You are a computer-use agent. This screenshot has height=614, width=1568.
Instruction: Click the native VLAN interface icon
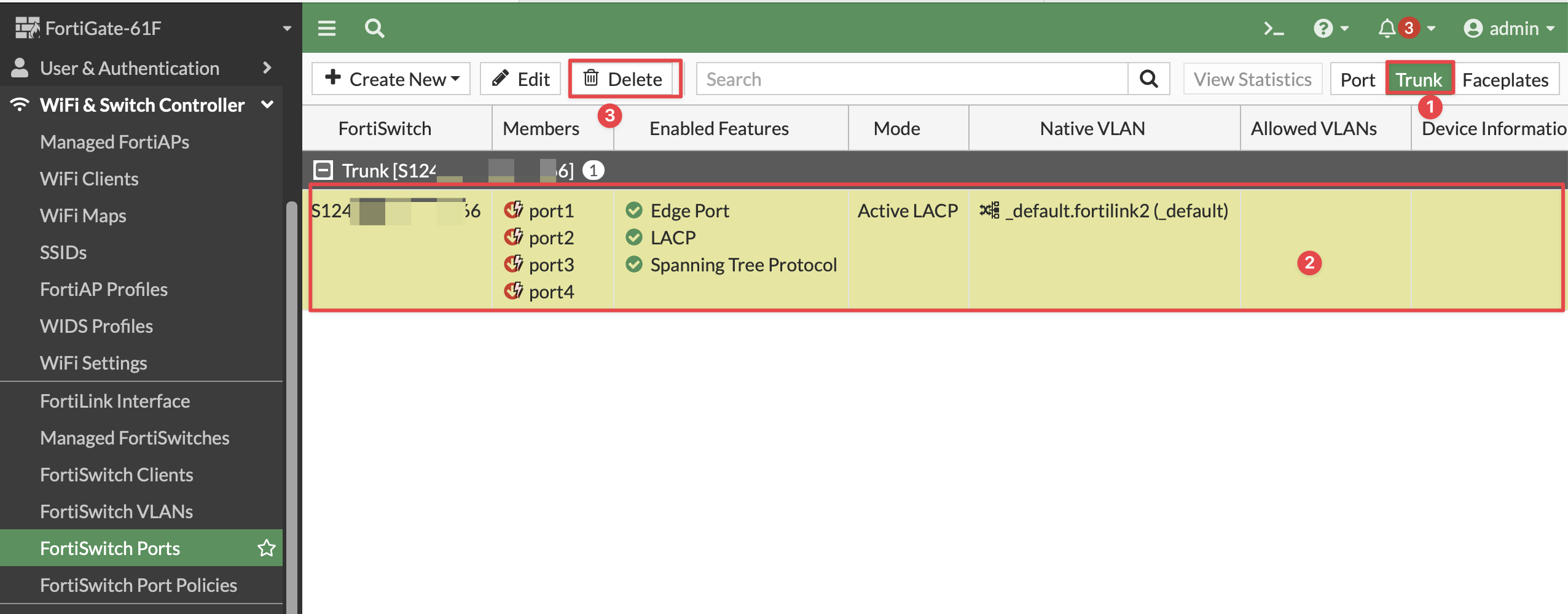click(989, 210)
